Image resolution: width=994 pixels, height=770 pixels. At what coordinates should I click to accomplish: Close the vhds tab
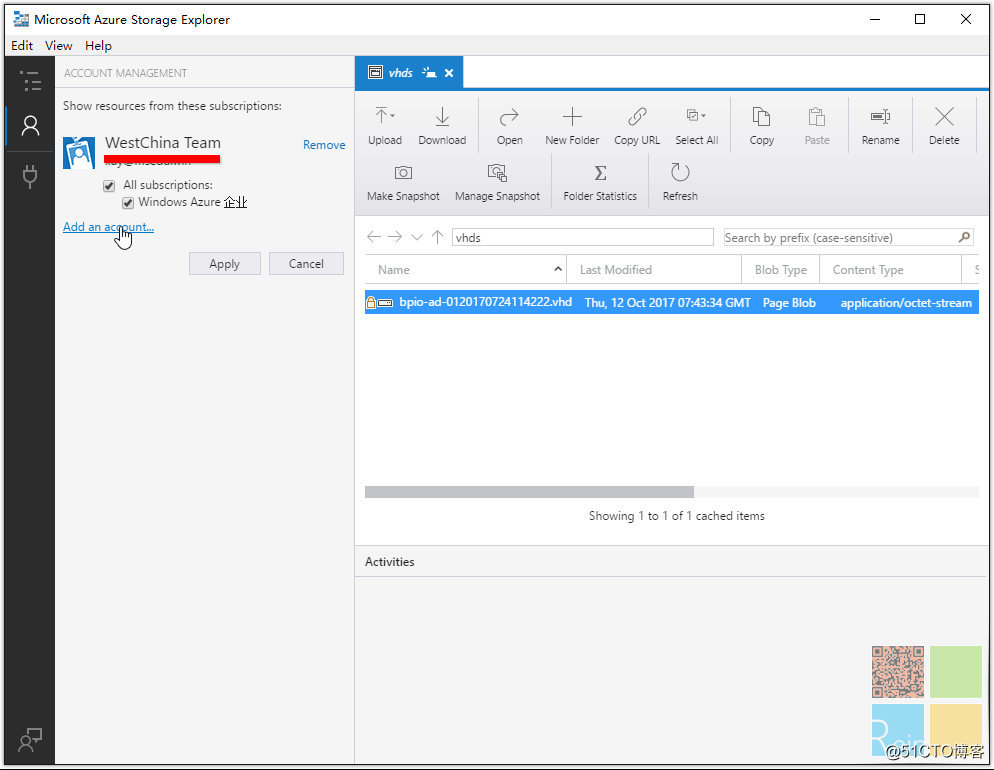(x=449, y=73)
